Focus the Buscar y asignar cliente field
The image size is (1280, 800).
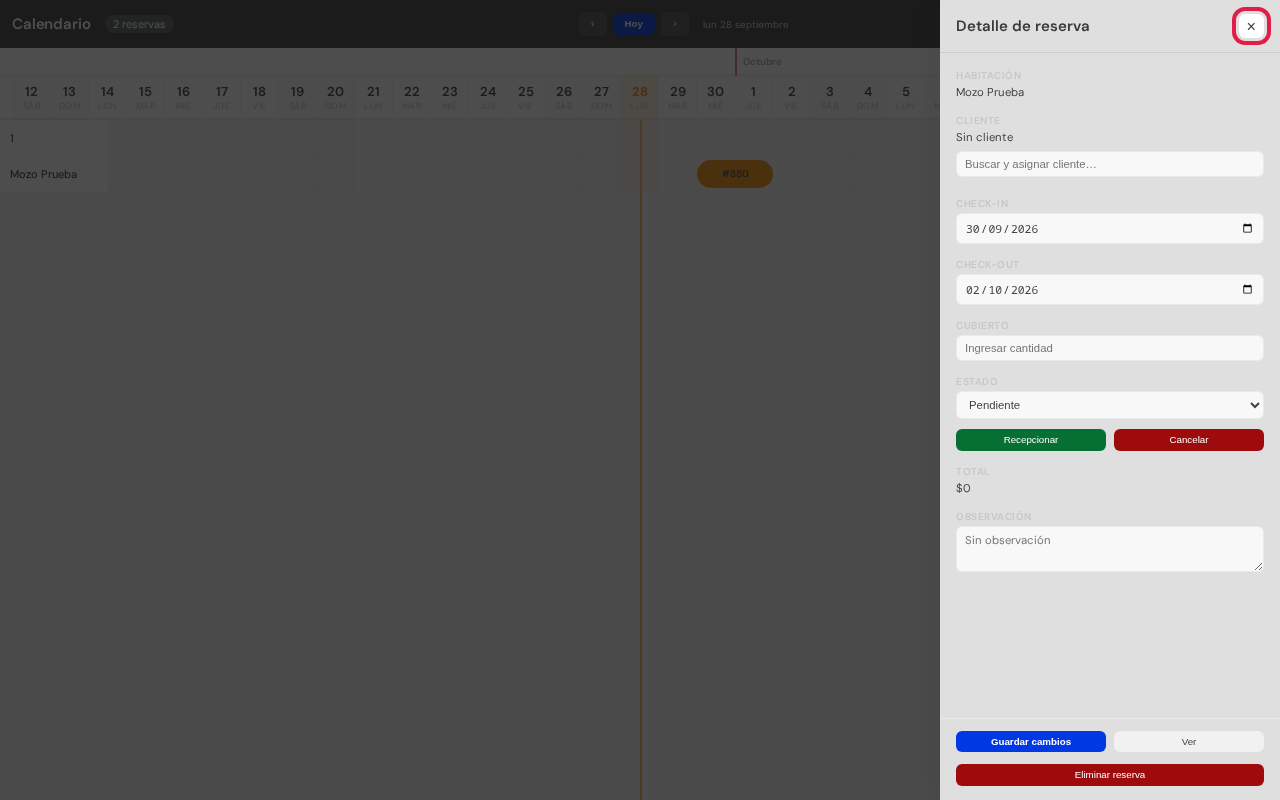click(x=1110, y=164)
